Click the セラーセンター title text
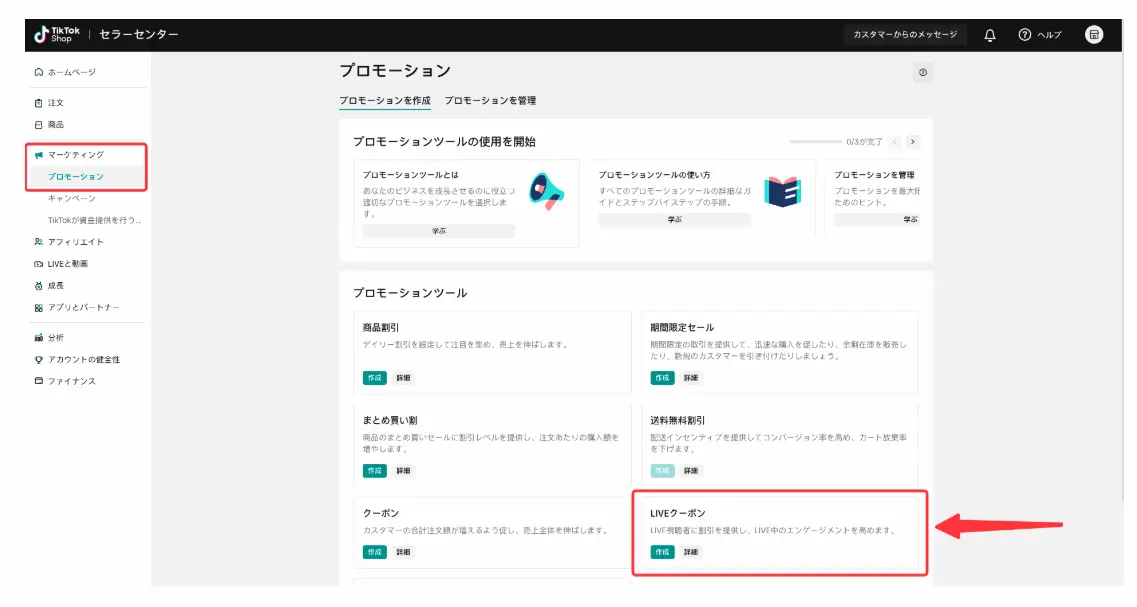 [x=138, y=34]
